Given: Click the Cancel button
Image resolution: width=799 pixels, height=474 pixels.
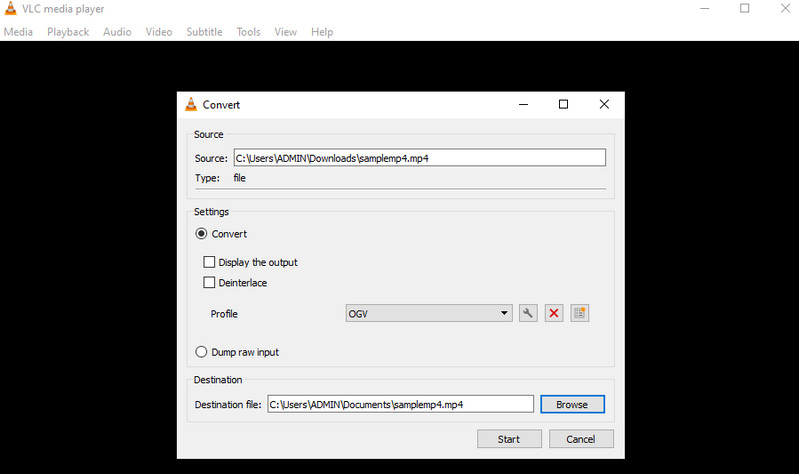Looking at the screenshot, I should (x=581, y=439).
